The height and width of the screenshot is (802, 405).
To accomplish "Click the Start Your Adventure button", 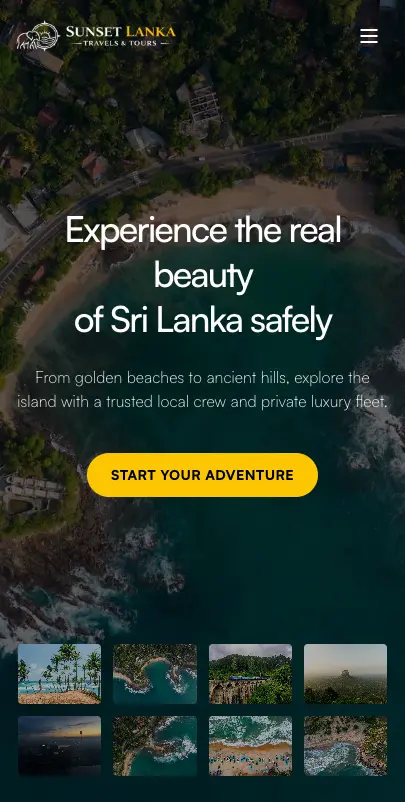I will click(x=202, y=475).
